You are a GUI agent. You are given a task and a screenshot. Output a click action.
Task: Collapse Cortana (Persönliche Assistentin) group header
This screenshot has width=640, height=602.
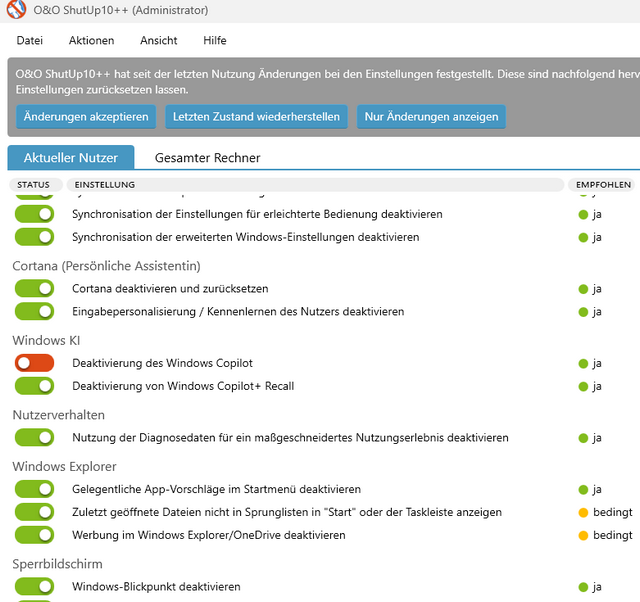click(x=107, y=266)
